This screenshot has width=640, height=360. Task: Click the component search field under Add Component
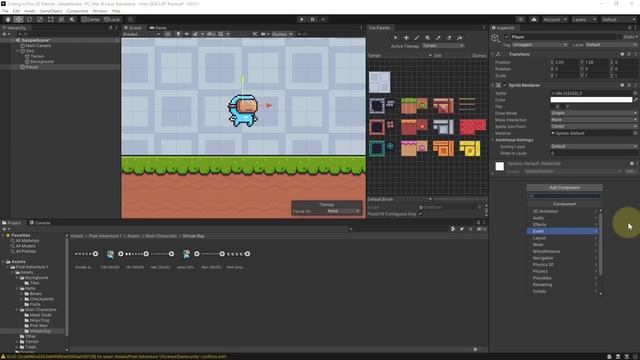coord(564,196)
